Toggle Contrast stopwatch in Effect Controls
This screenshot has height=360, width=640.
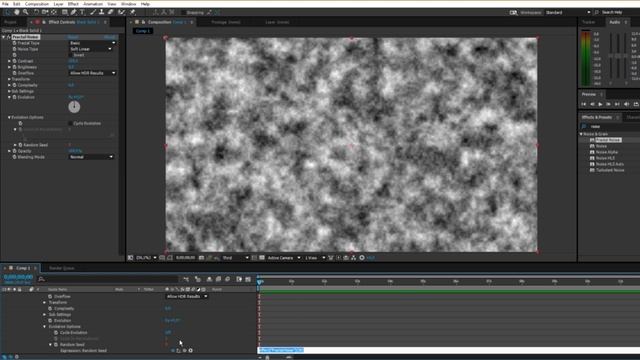click(14, 61)
